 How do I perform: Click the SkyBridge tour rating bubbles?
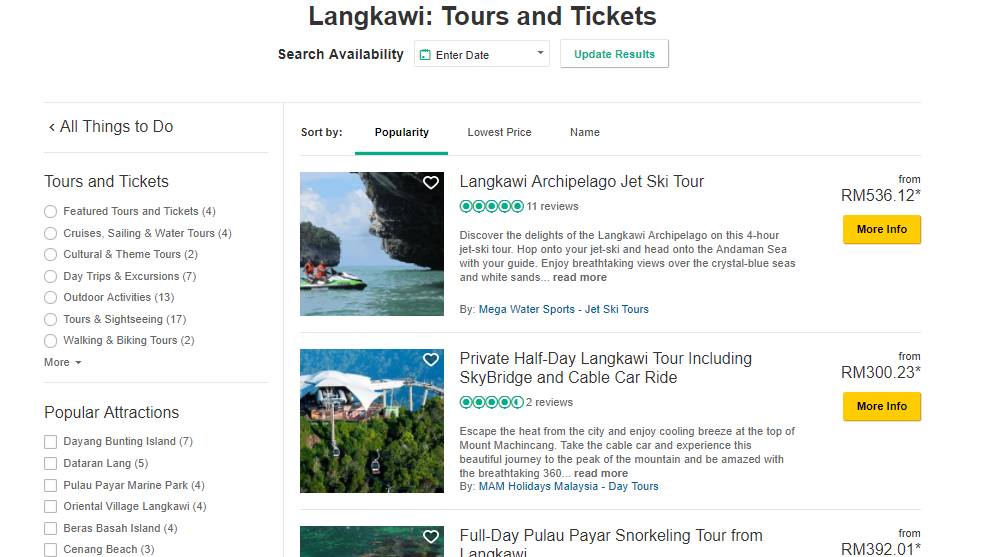pos(491,402)
